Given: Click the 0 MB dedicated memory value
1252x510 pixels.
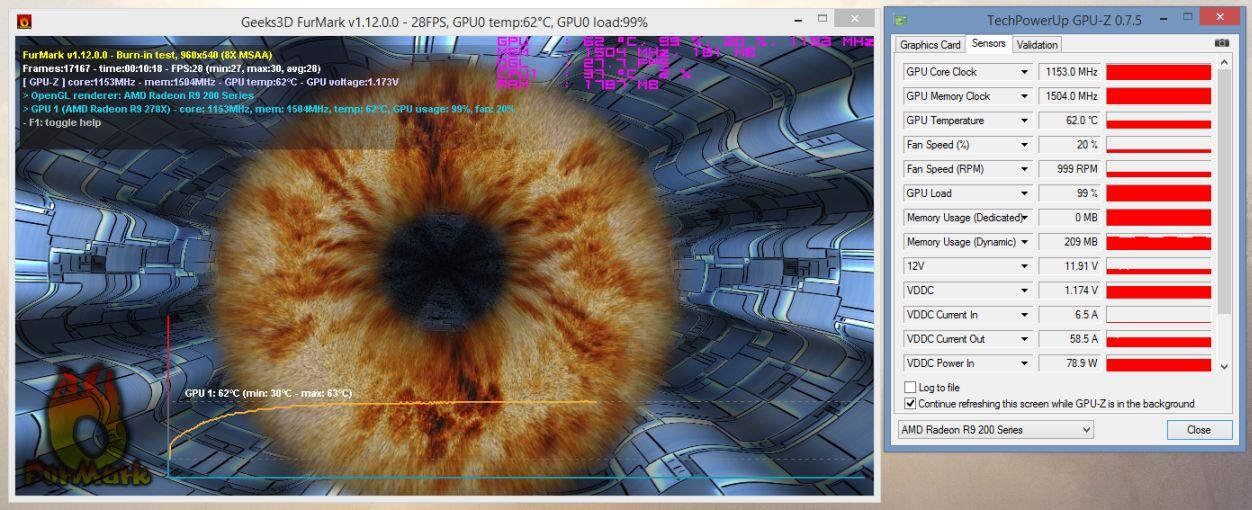Looking at the screenshot, I should pyautogui.click(x=1069, y=217).
